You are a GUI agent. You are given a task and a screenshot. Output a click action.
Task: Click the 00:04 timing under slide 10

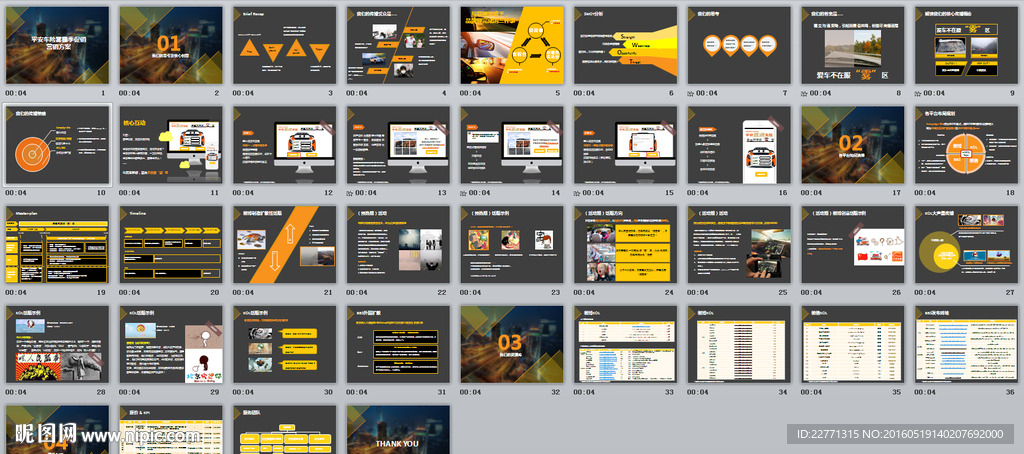tap(16, 193)
